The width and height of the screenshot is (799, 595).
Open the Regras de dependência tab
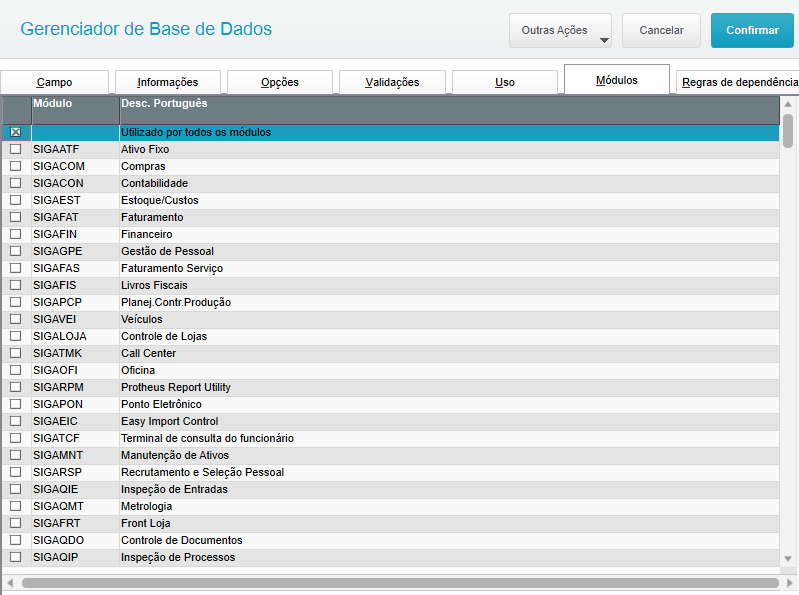[737, 83]
